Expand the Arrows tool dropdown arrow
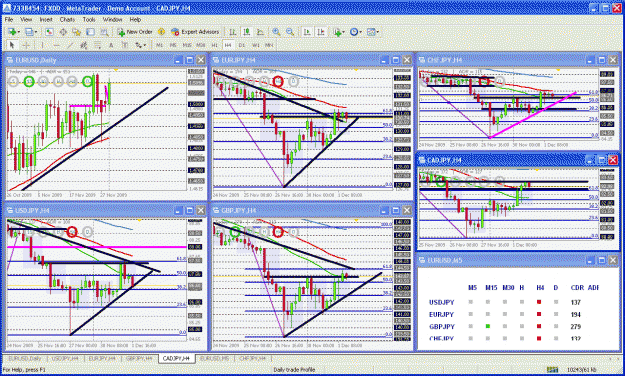The image size is (625, 376). 144,45
